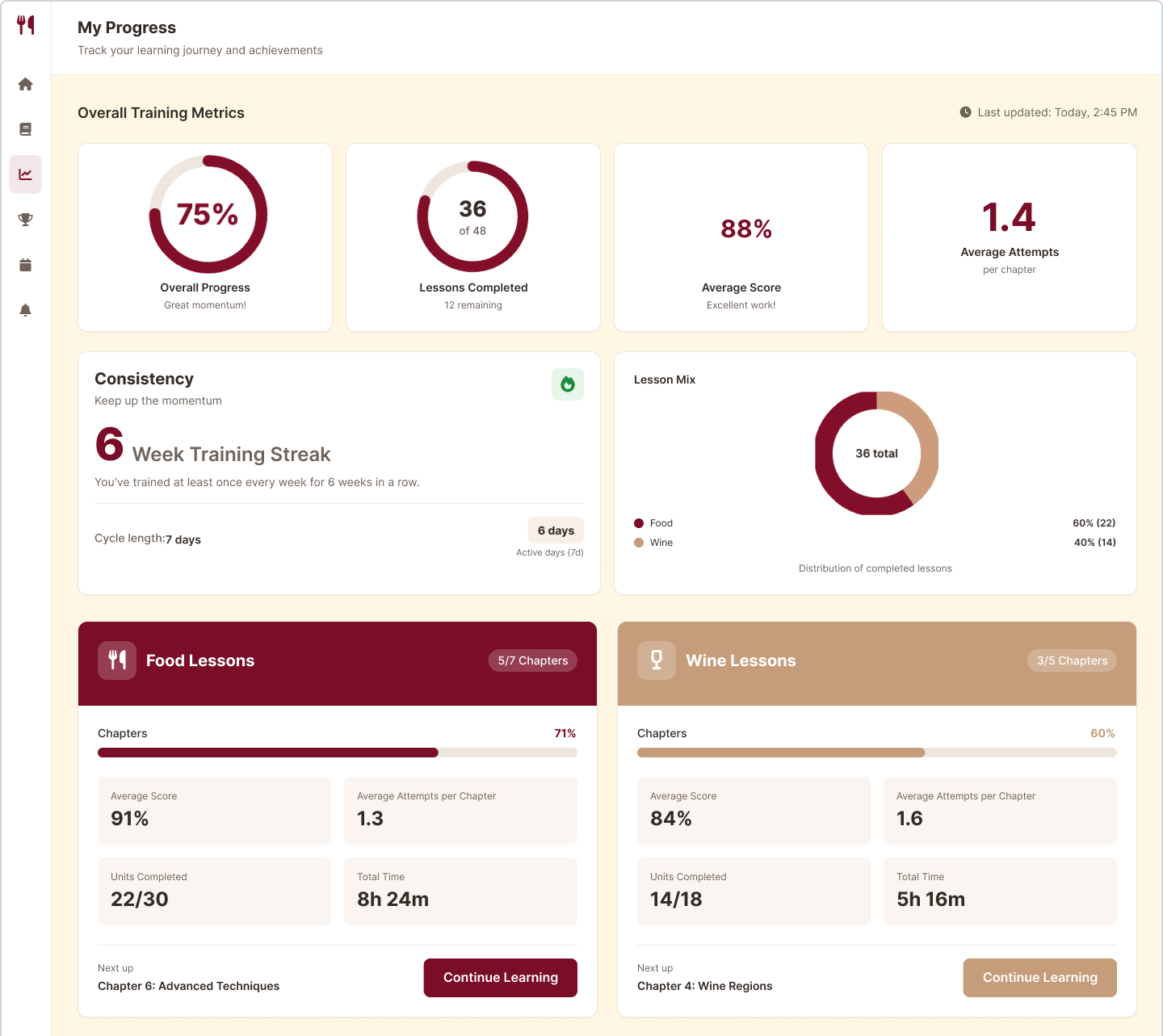Open the Home section in the sidebar
The width and height of the screenshot is (1163, 1036).
pos(25,84)
